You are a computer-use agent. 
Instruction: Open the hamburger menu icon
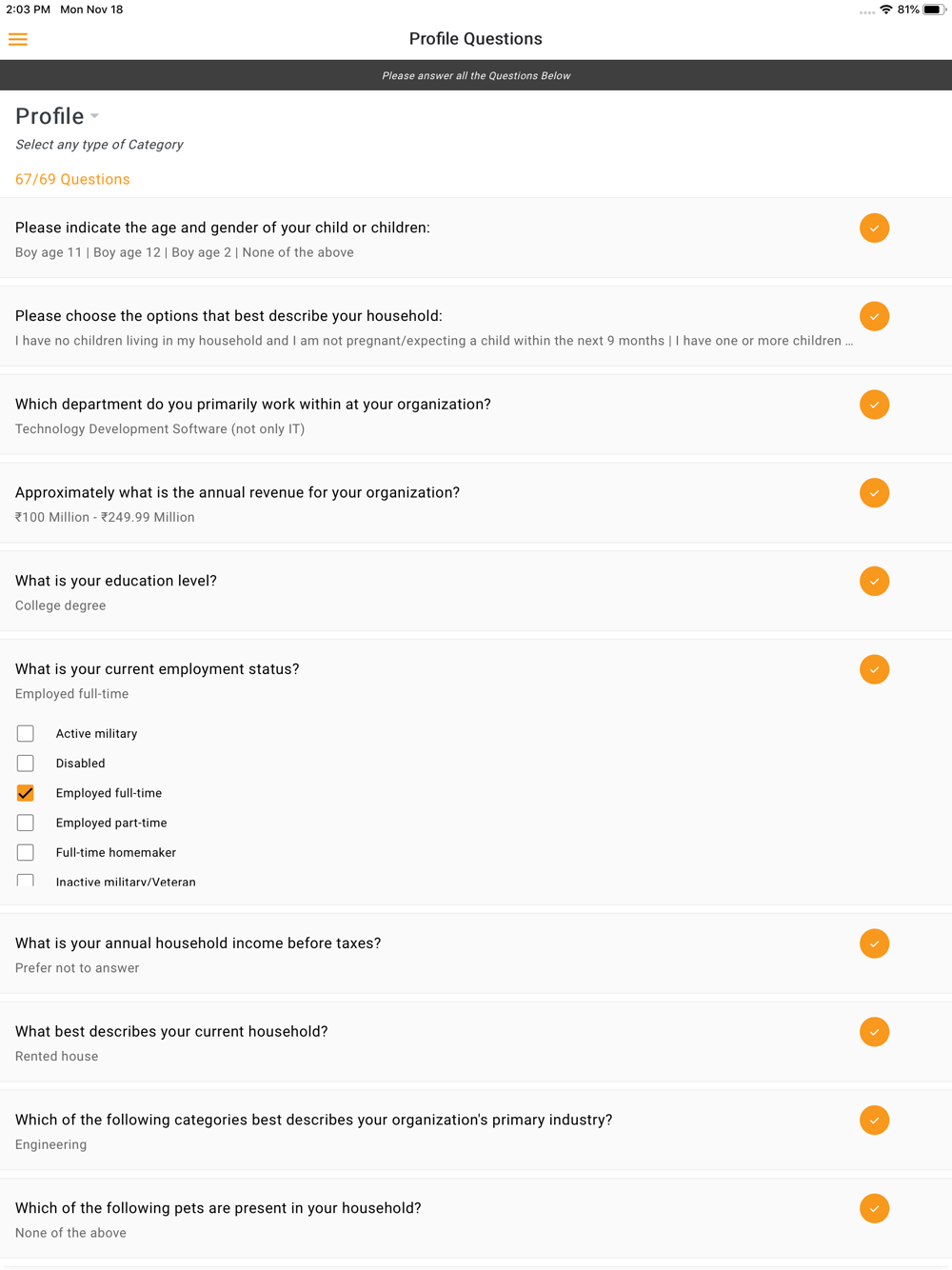(x=18, y=39)
